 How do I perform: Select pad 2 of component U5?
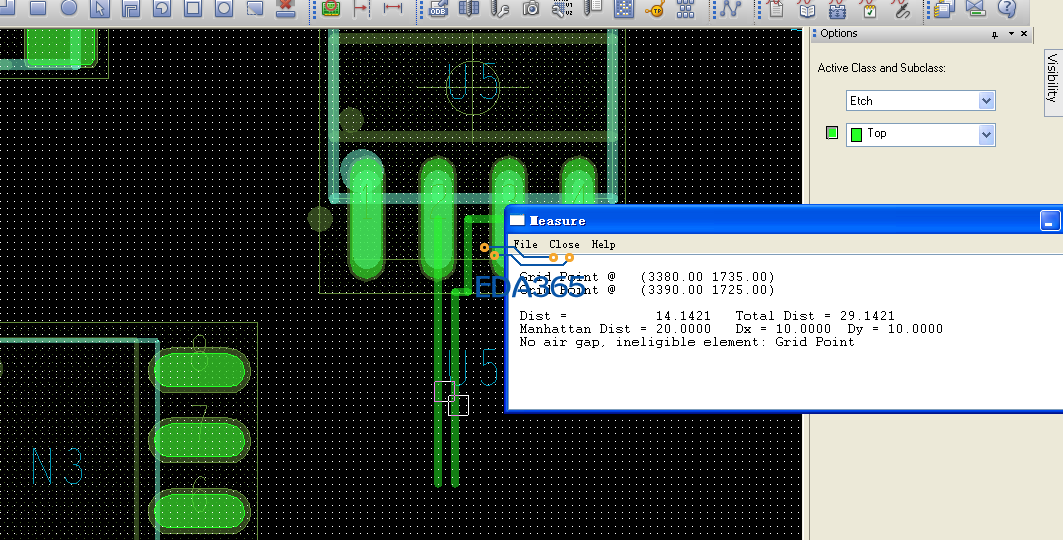pos(437,218)
